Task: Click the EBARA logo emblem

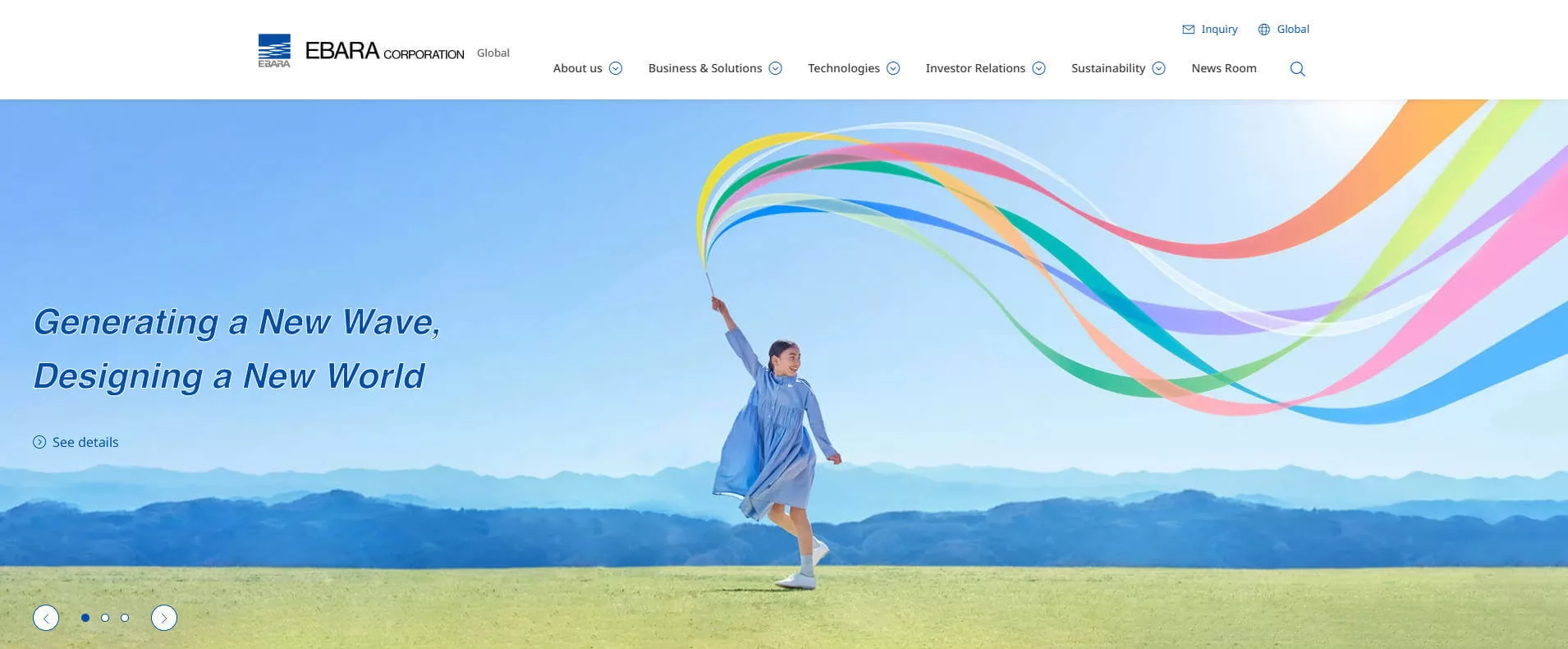Action: (x=274, y=51)
